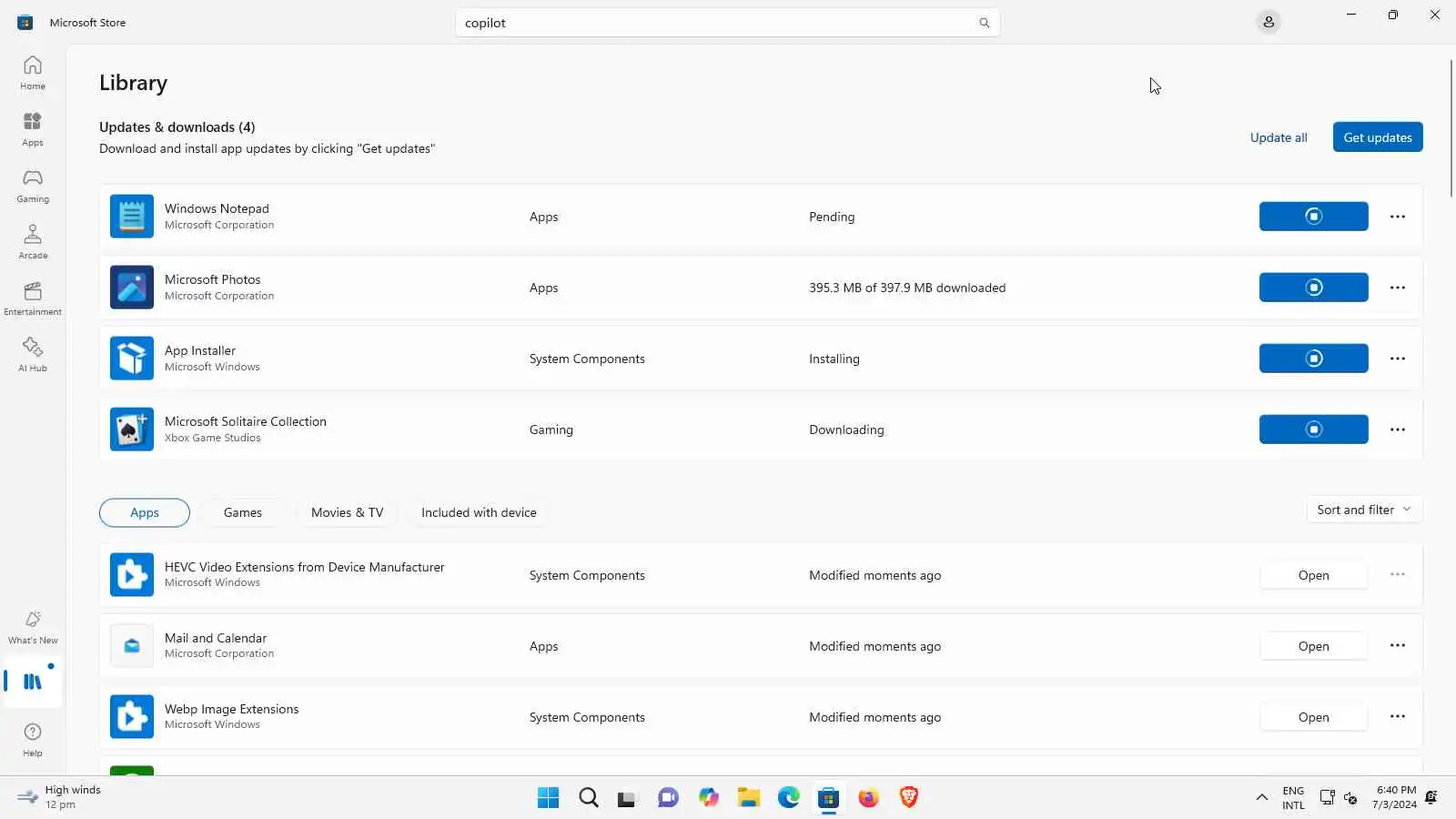Open Mail and Calendar app
The height and width of the screenshot is (819, 1456).
point(1313,646)
